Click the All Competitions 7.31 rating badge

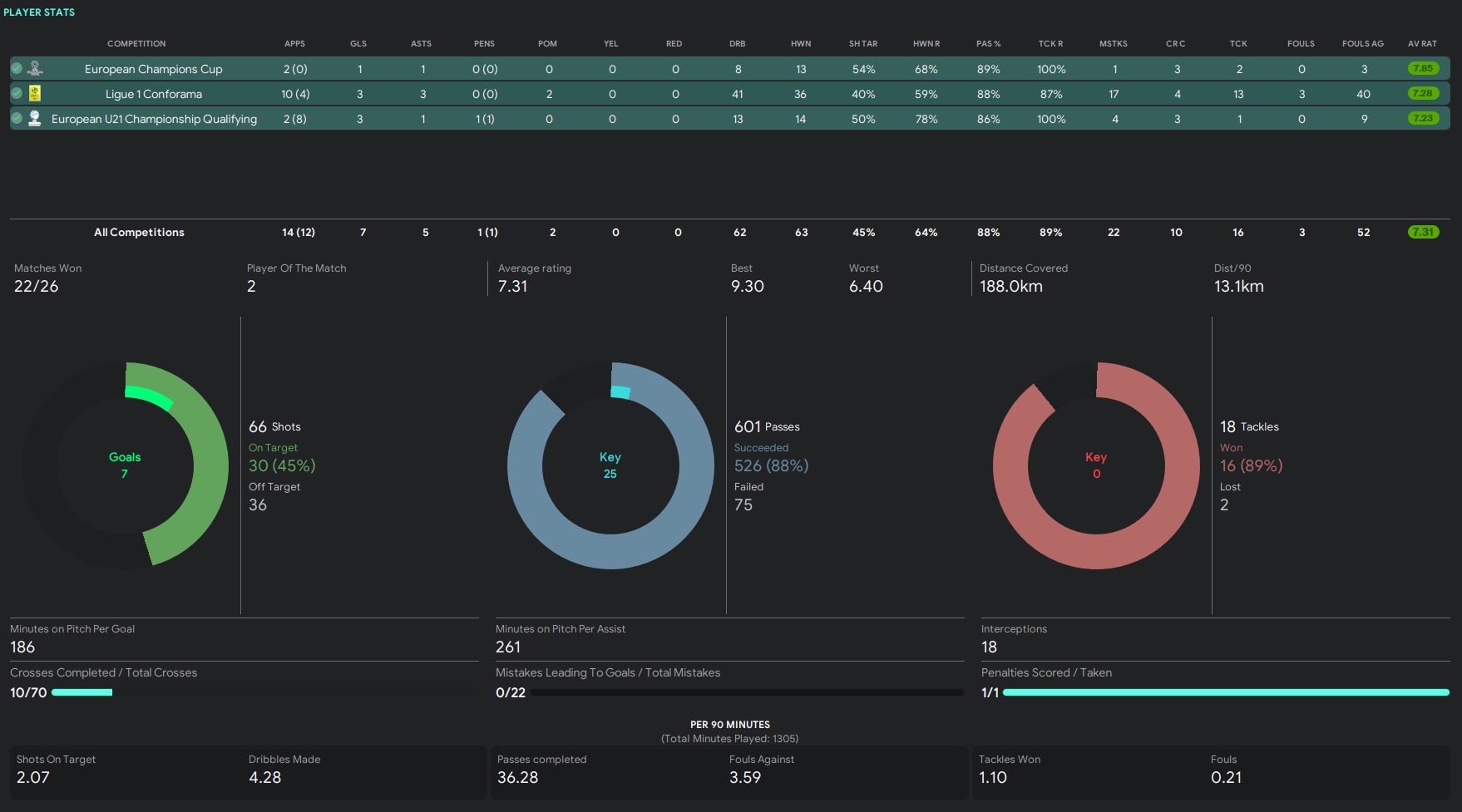tap(1422, 233)
